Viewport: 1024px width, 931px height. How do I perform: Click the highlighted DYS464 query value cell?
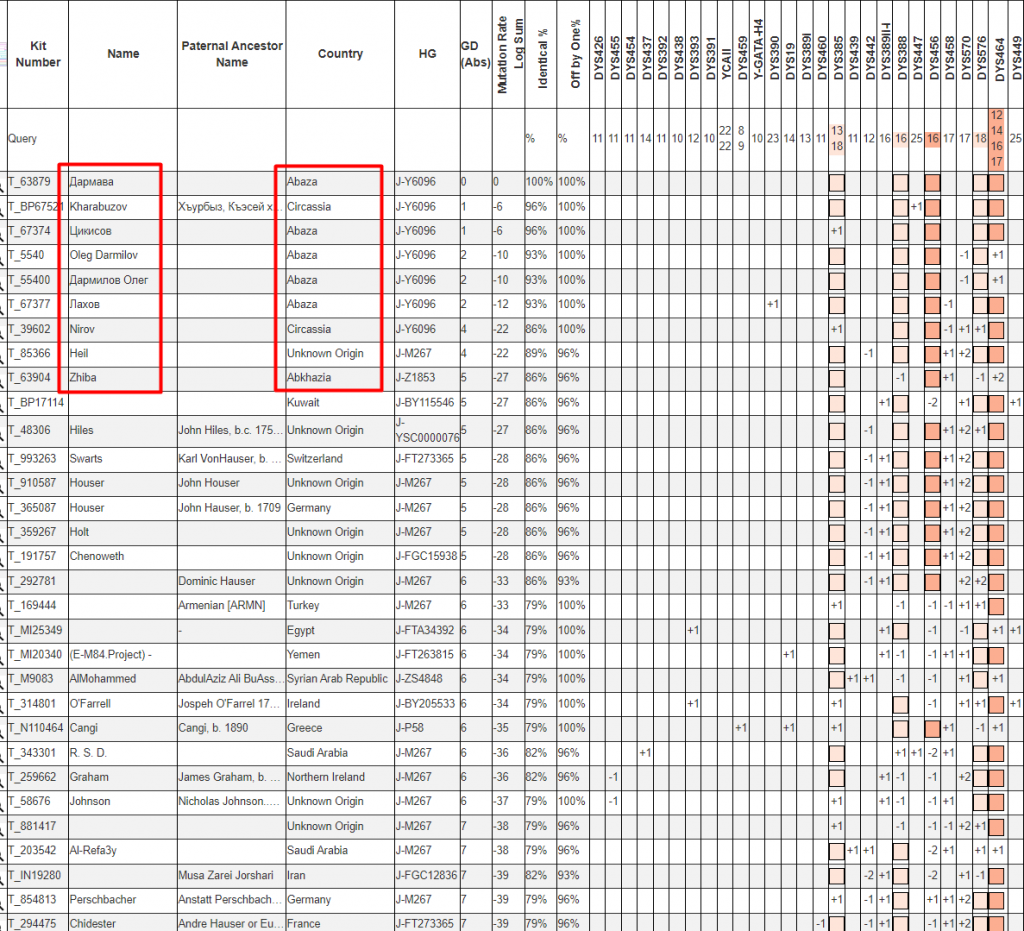click(x=996, y=139)
